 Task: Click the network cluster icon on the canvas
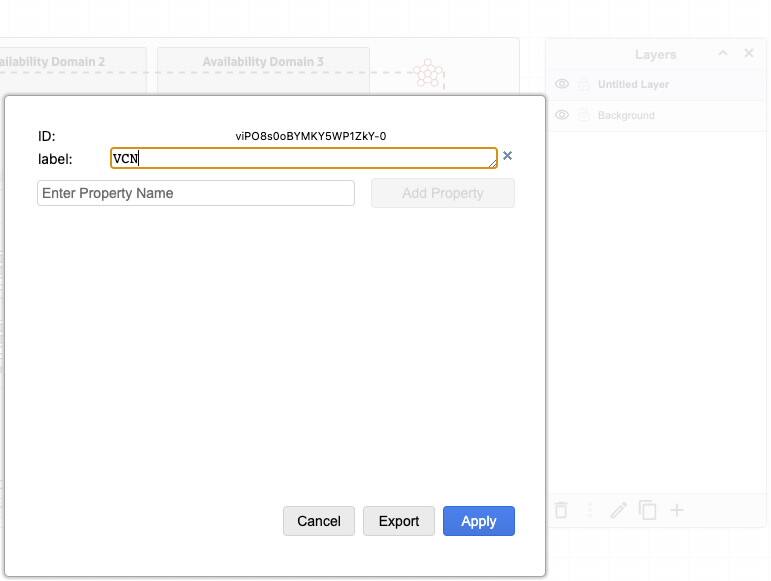pos(429,73)
